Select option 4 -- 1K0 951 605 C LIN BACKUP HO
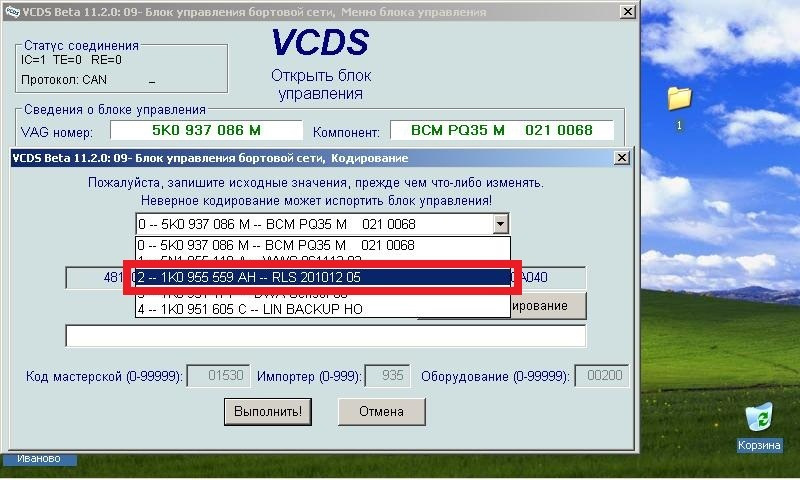The height and width of the screenshot is (480, 800). 322,309
